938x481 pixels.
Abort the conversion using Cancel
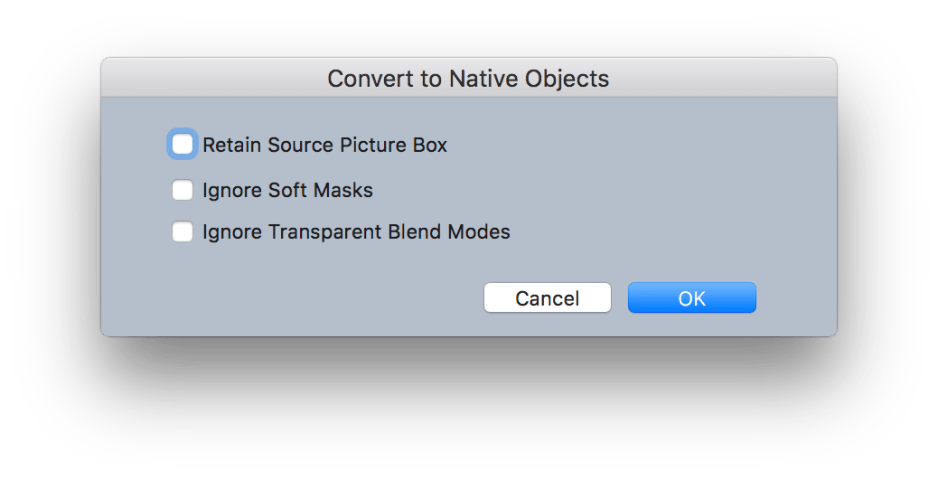547,298
